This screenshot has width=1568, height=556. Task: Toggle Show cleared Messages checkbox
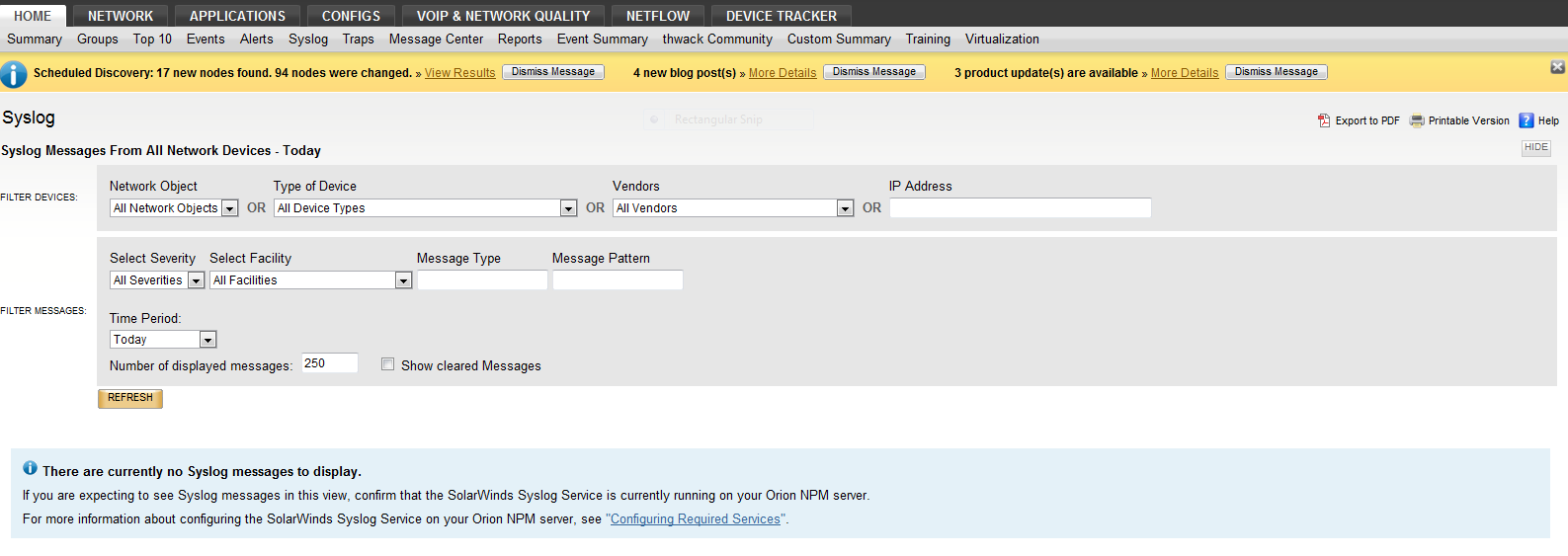click(387, 364)
